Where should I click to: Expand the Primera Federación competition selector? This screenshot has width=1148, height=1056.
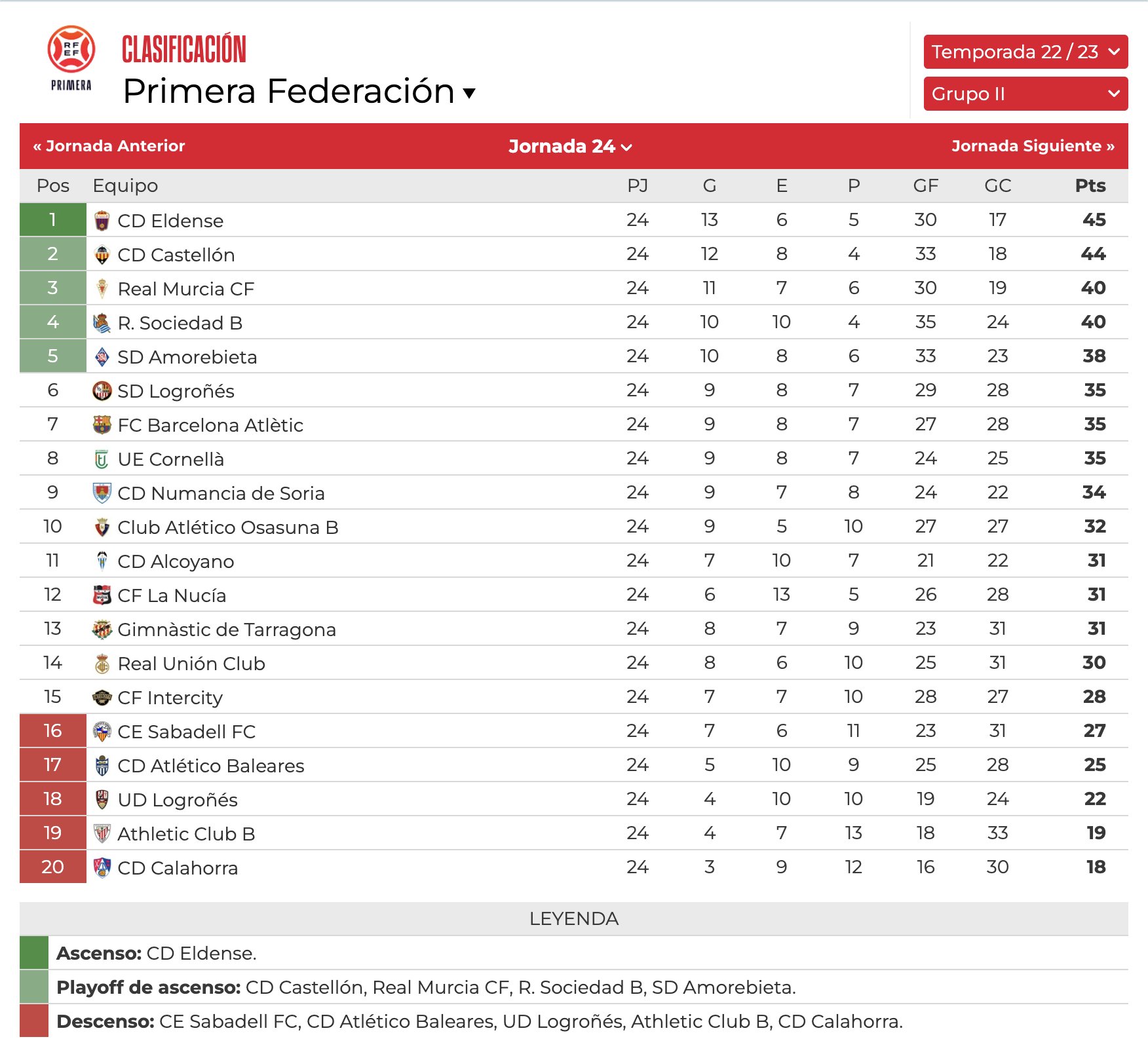(299, 91)
